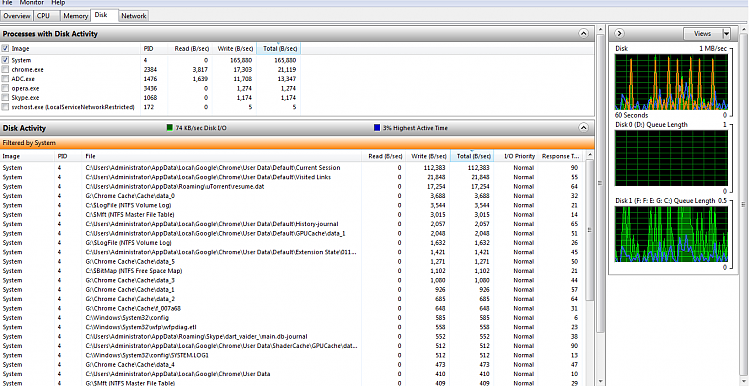Sort Disk Activity by Total (B/sec) column
Viewport: 750px width, 386px height.
tap(472, 156)
